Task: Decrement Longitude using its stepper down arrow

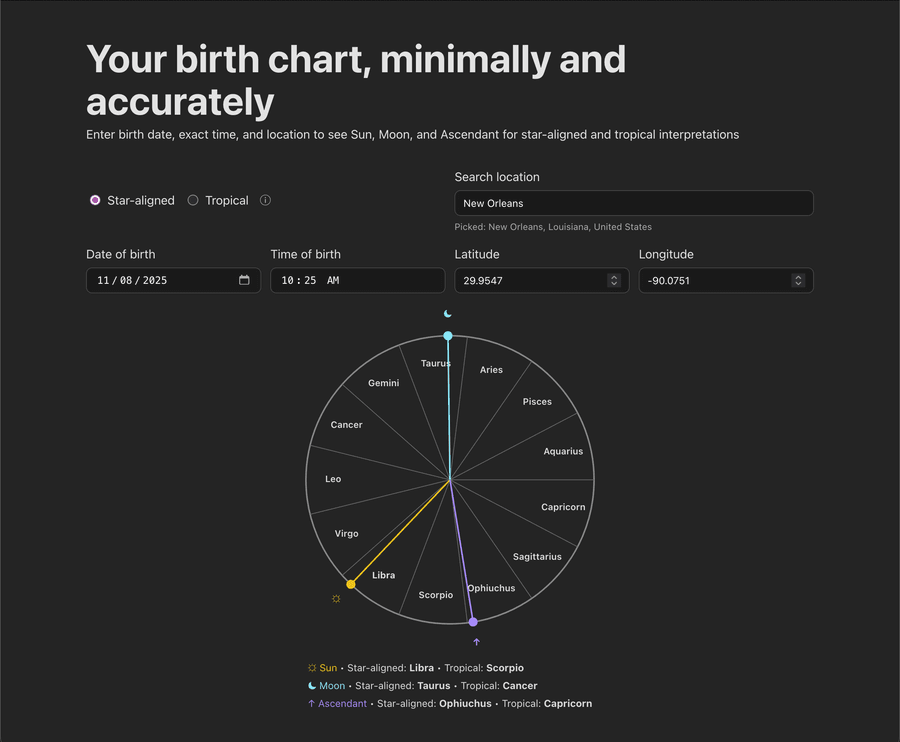Action: (797, 284)
